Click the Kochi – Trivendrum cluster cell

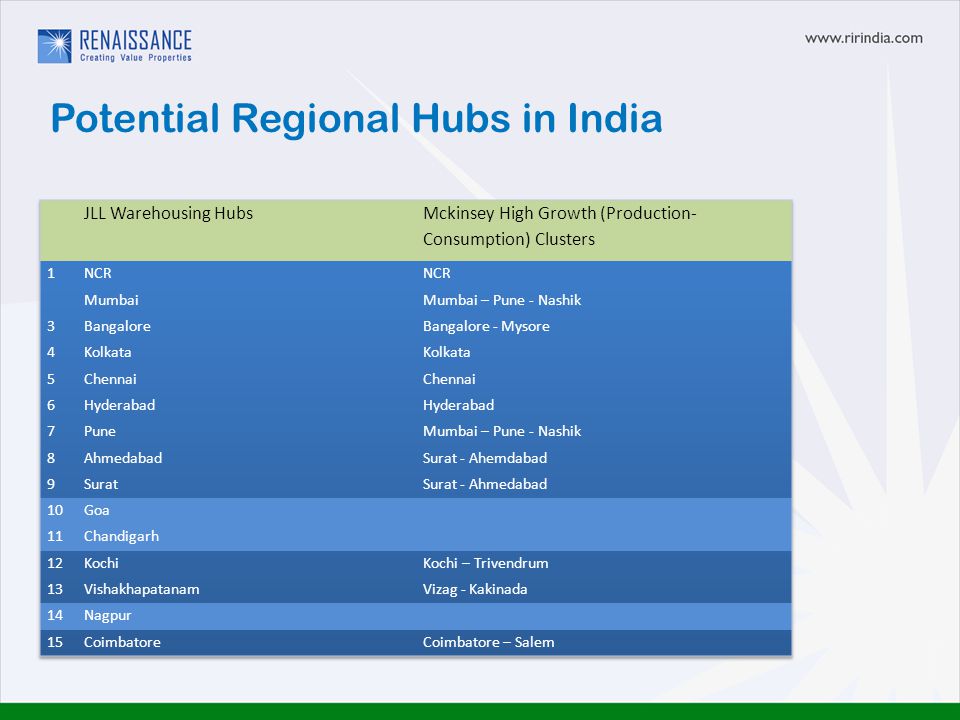point(486,563)
